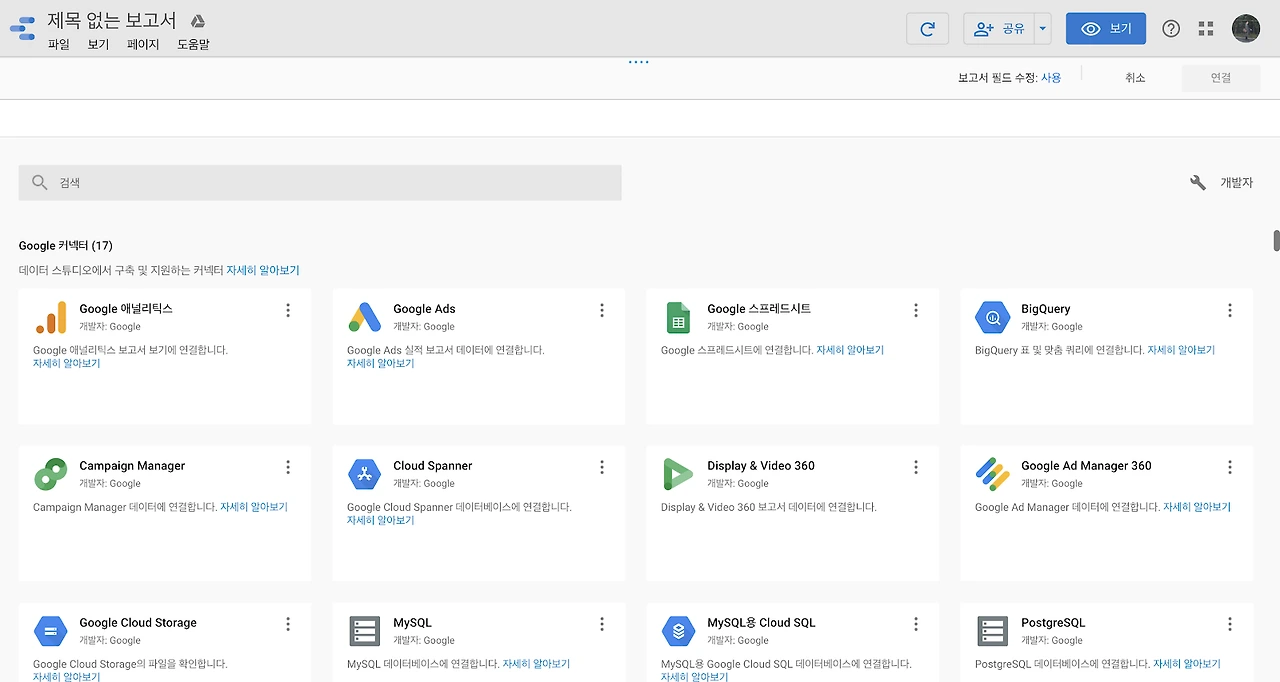Open more options for Google 스프레드시트

click(x=916, y=310)
